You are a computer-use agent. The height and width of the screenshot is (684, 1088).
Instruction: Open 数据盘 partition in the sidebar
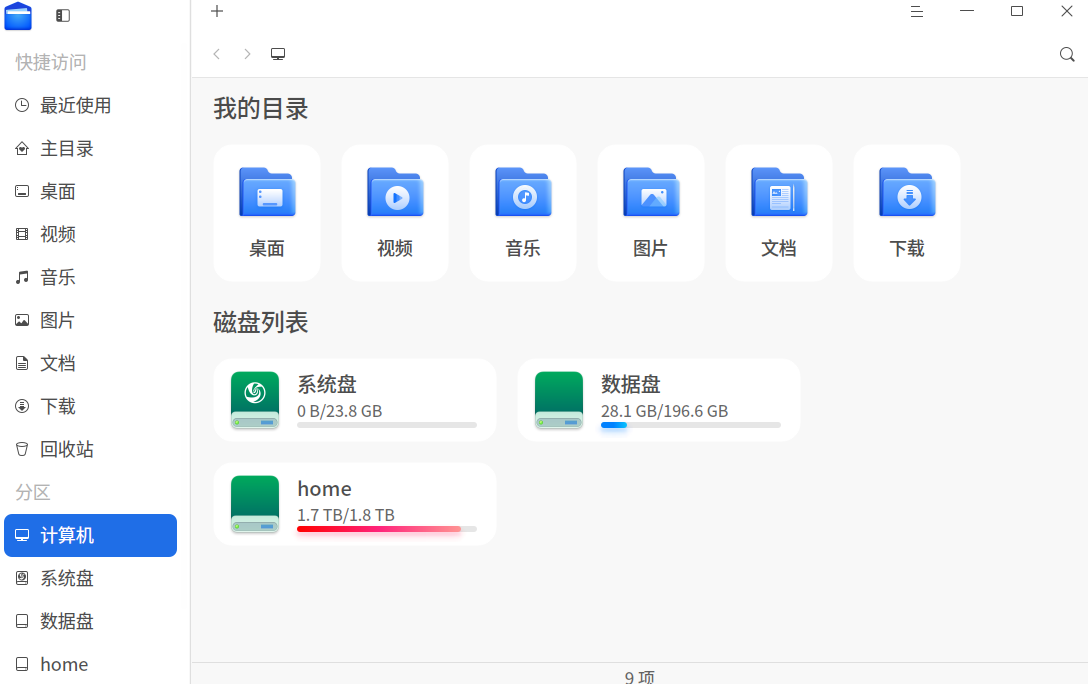coord(90,622)
